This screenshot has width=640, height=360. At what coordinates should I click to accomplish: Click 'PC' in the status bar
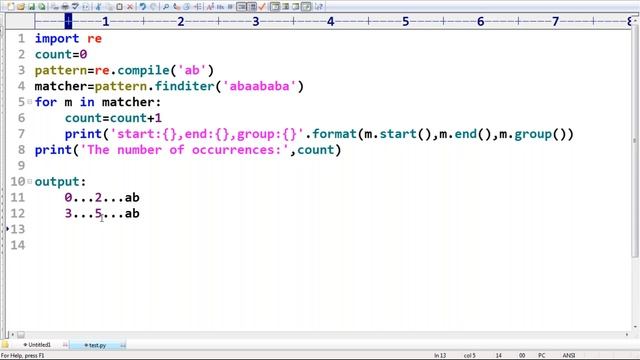coord(542,356)
